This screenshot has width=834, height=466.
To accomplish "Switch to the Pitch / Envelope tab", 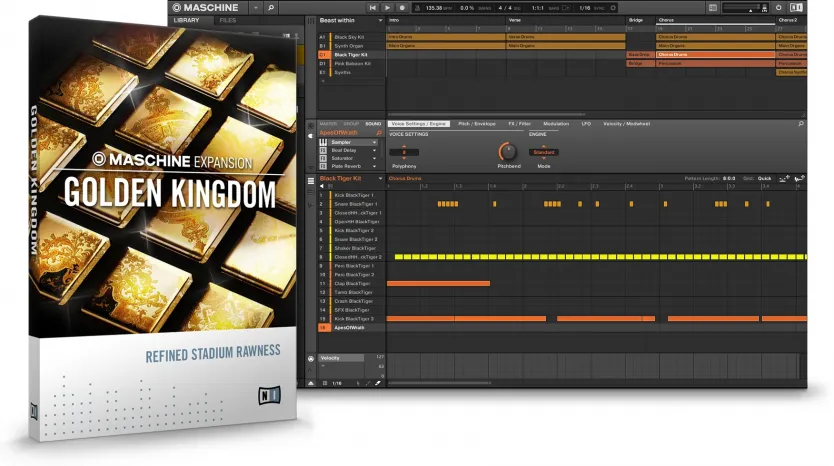I will (478, 124).
